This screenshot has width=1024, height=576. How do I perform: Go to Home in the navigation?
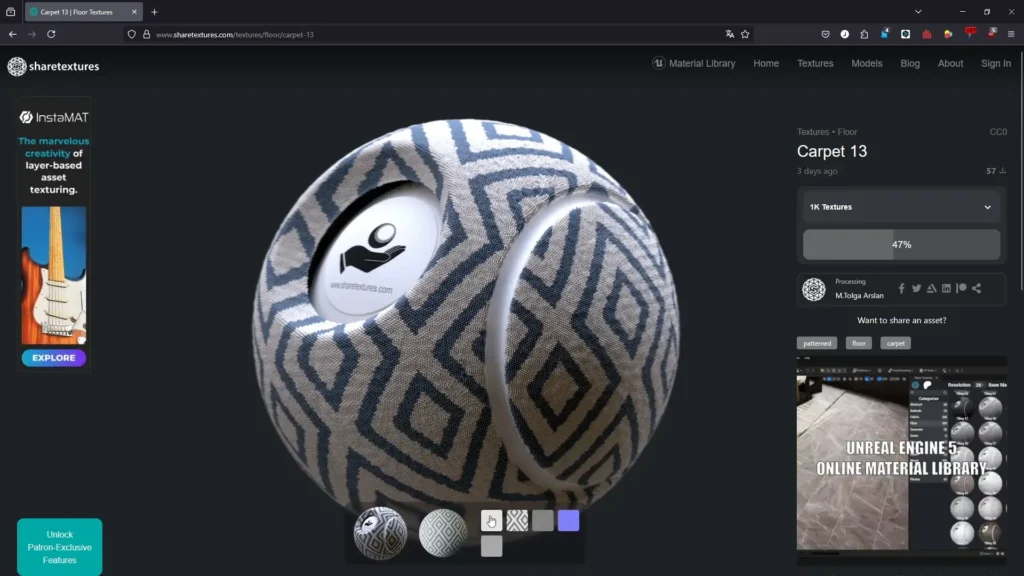(766, 63)
